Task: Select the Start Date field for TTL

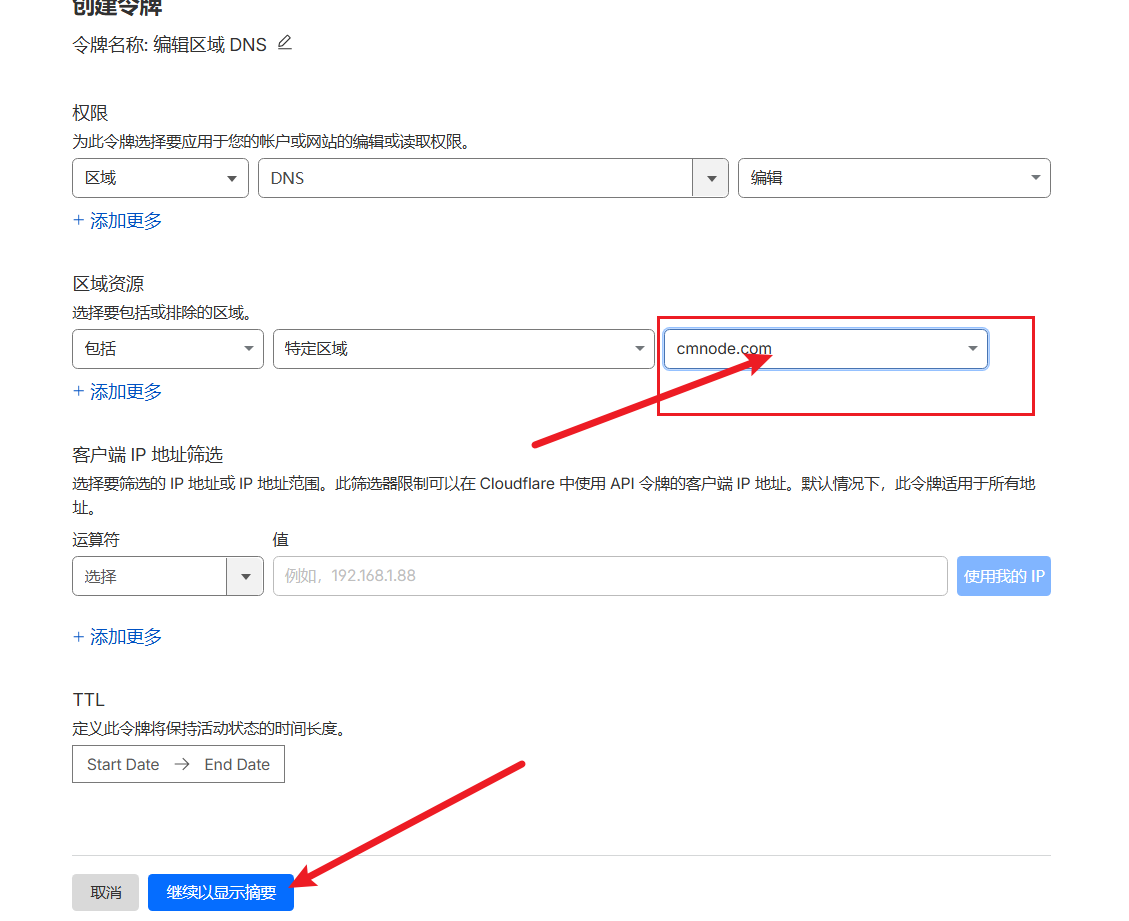Action: tap(123, 764)
